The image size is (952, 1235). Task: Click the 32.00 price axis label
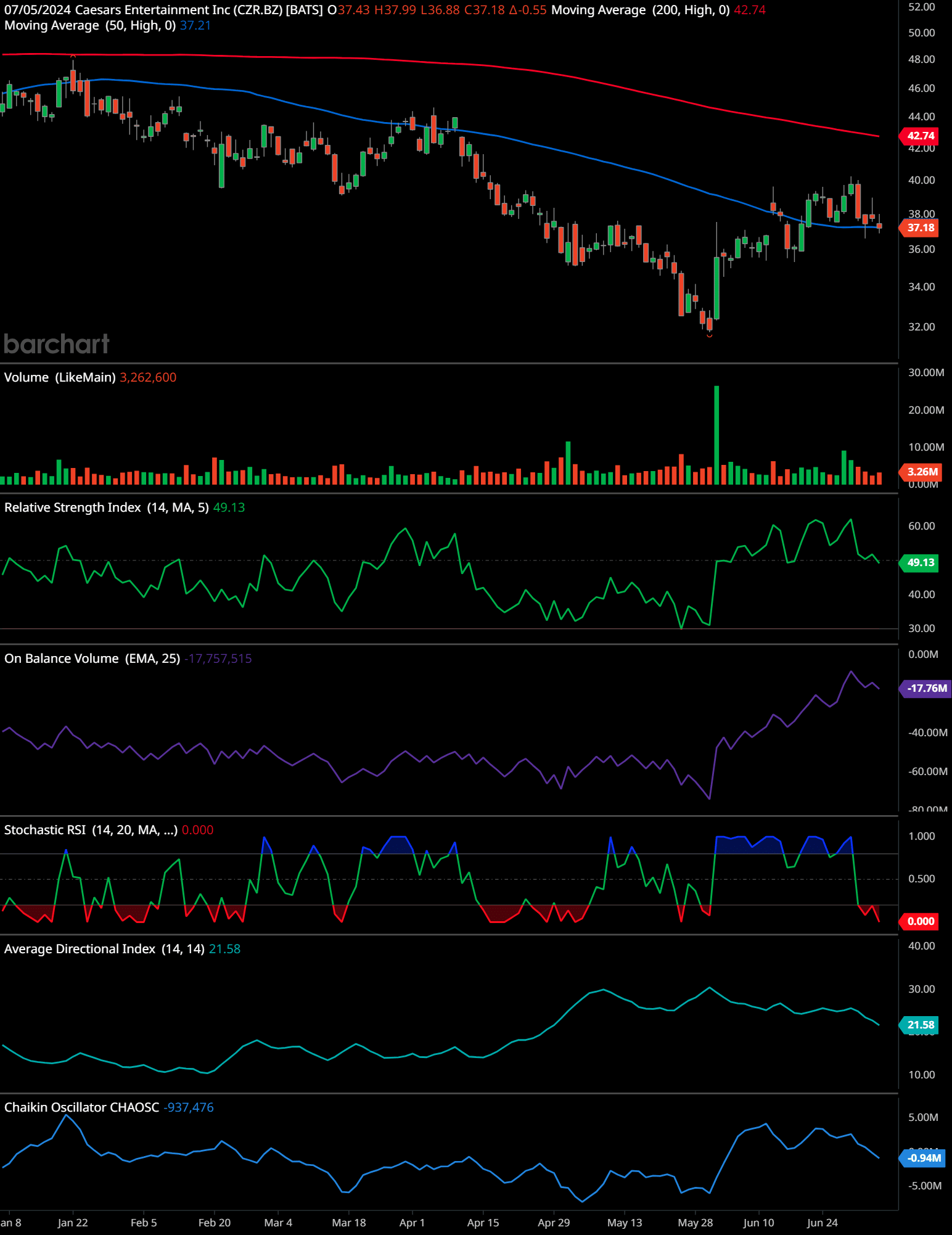pyautogui.click(x=921, y=327)
